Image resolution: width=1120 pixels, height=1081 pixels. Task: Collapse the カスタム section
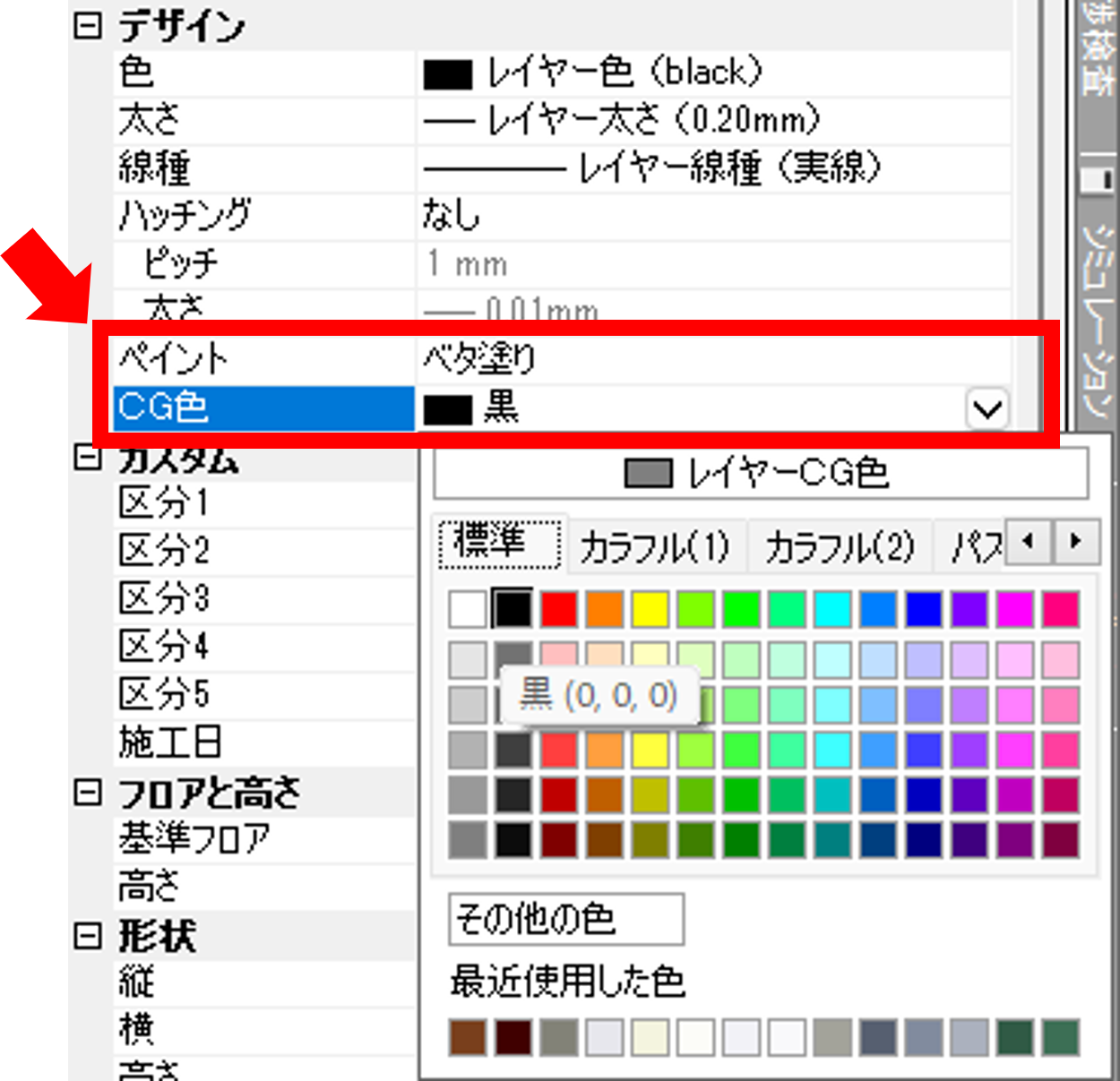(88, 459)
